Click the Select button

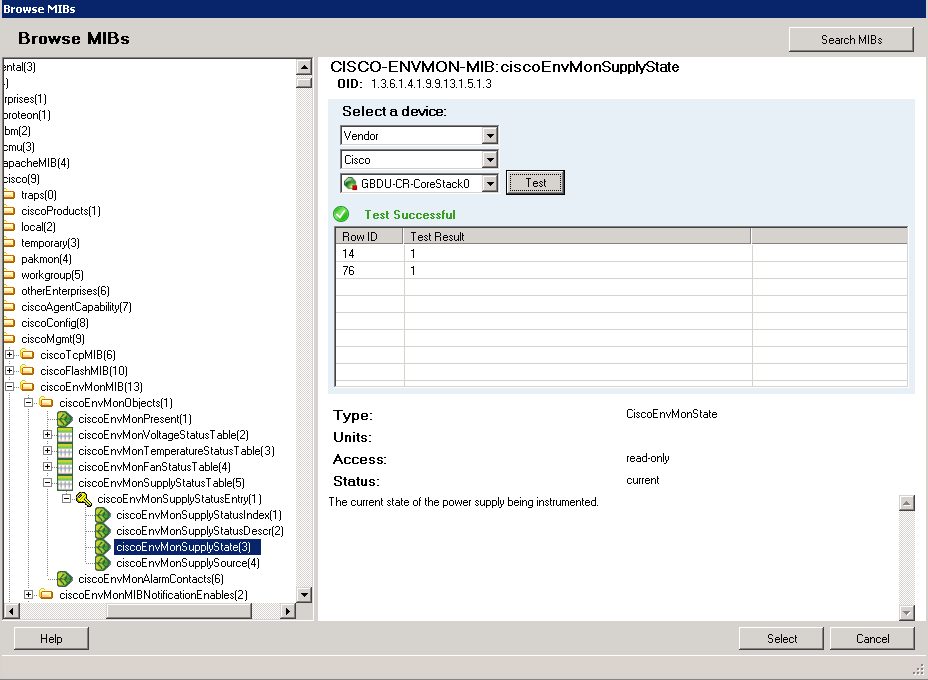click(x=781, y=639)
